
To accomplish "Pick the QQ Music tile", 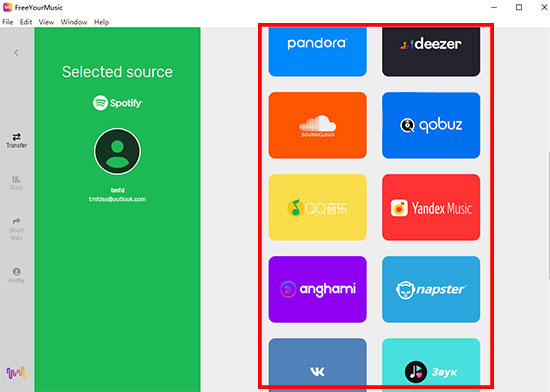I will click(317, 207).
